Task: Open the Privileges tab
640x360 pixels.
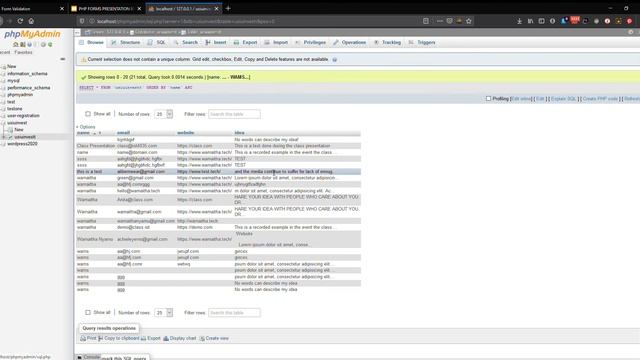Action: 310,42
